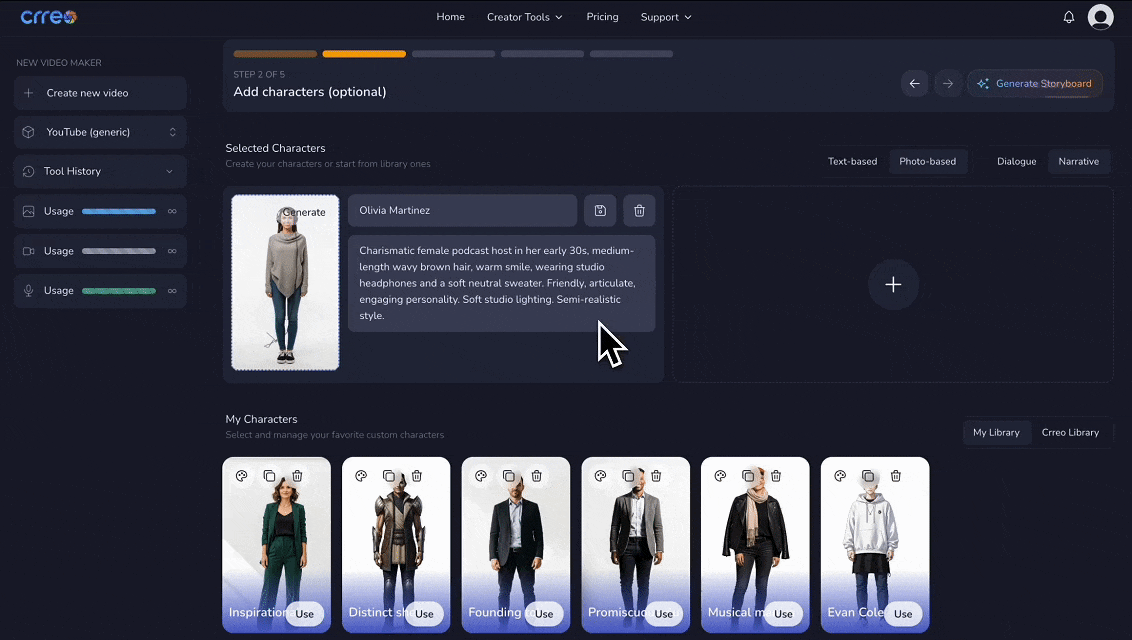Click the Generate Storyboard button
The height and width of the screenshot is (640, 1132).
[1035, 84]
